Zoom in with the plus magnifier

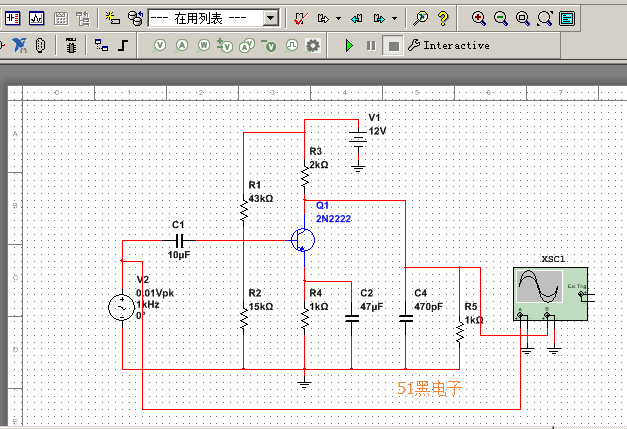478,18
